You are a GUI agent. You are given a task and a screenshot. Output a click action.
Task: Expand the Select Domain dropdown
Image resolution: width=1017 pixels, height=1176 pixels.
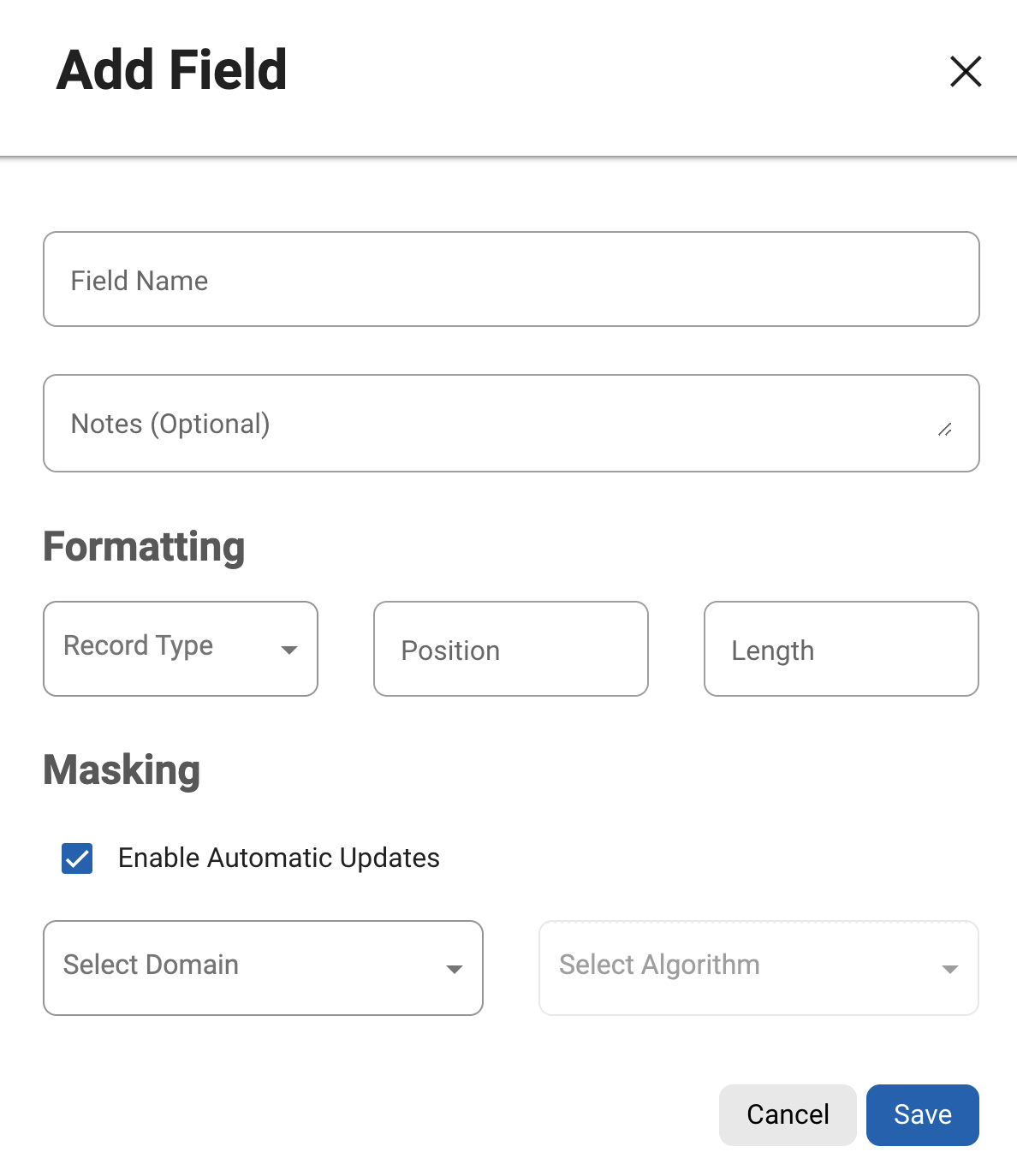248,968
